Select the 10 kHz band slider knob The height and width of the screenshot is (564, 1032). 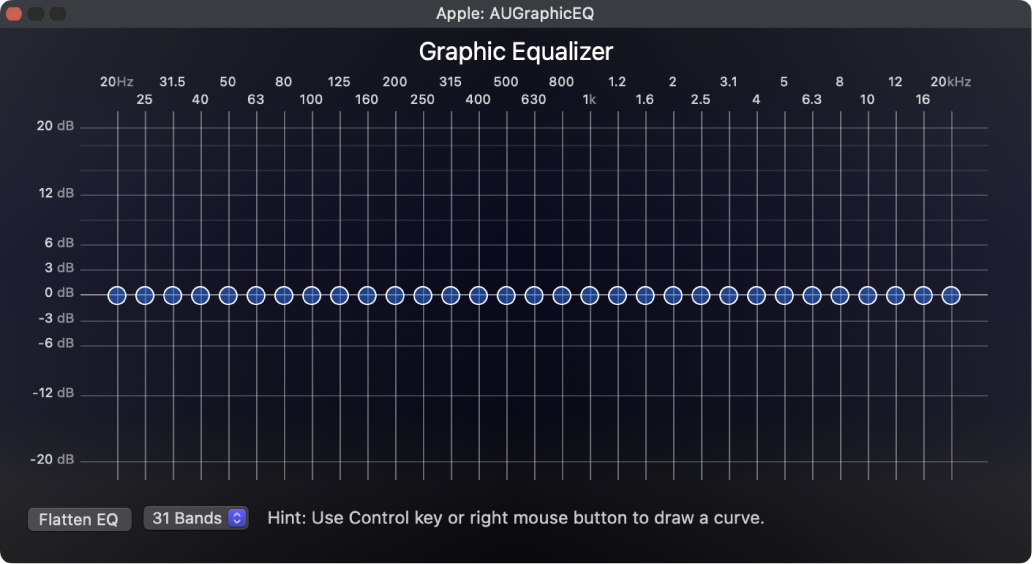(x=867, y=295)
